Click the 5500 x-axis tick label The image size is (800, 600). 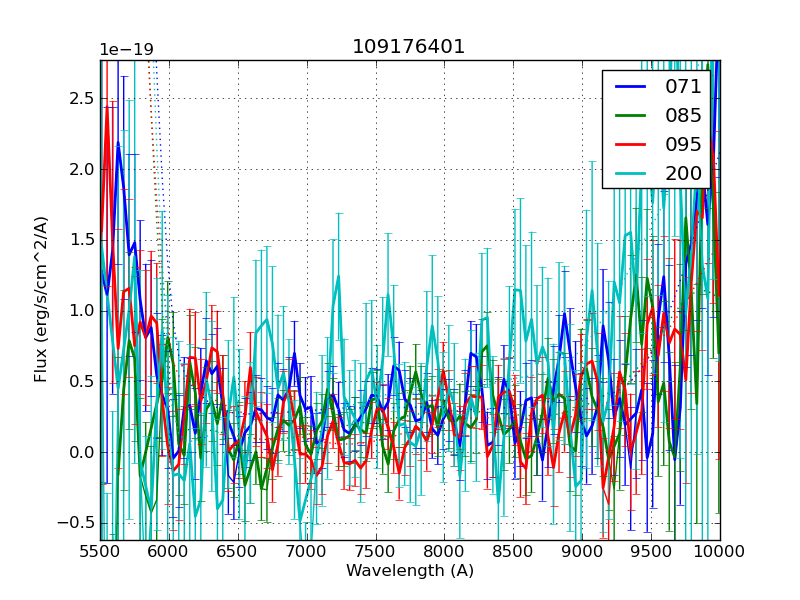(100, 551)
